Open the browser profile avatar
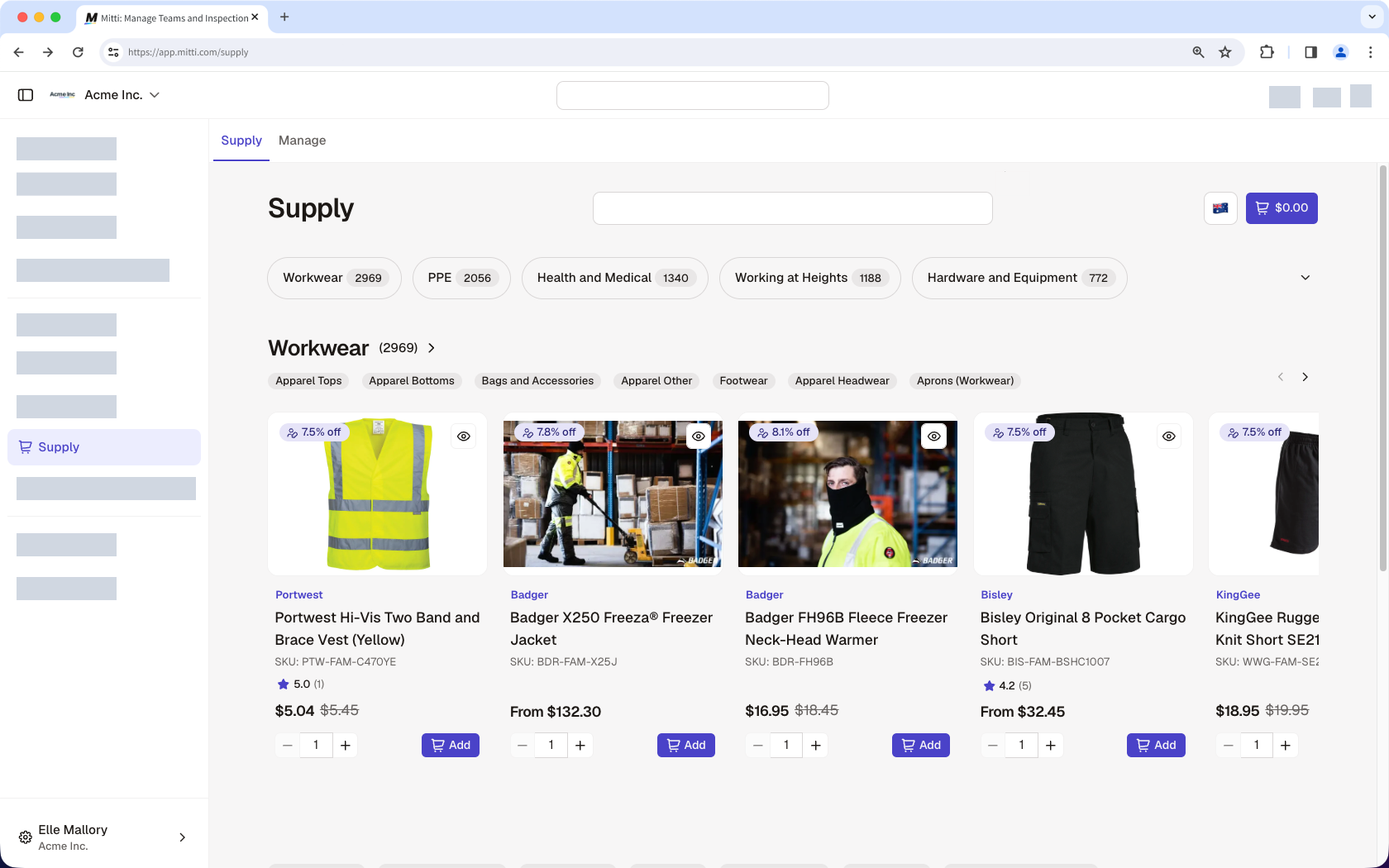Screen dimensions: 1389x868 (x=1341, y=52)
